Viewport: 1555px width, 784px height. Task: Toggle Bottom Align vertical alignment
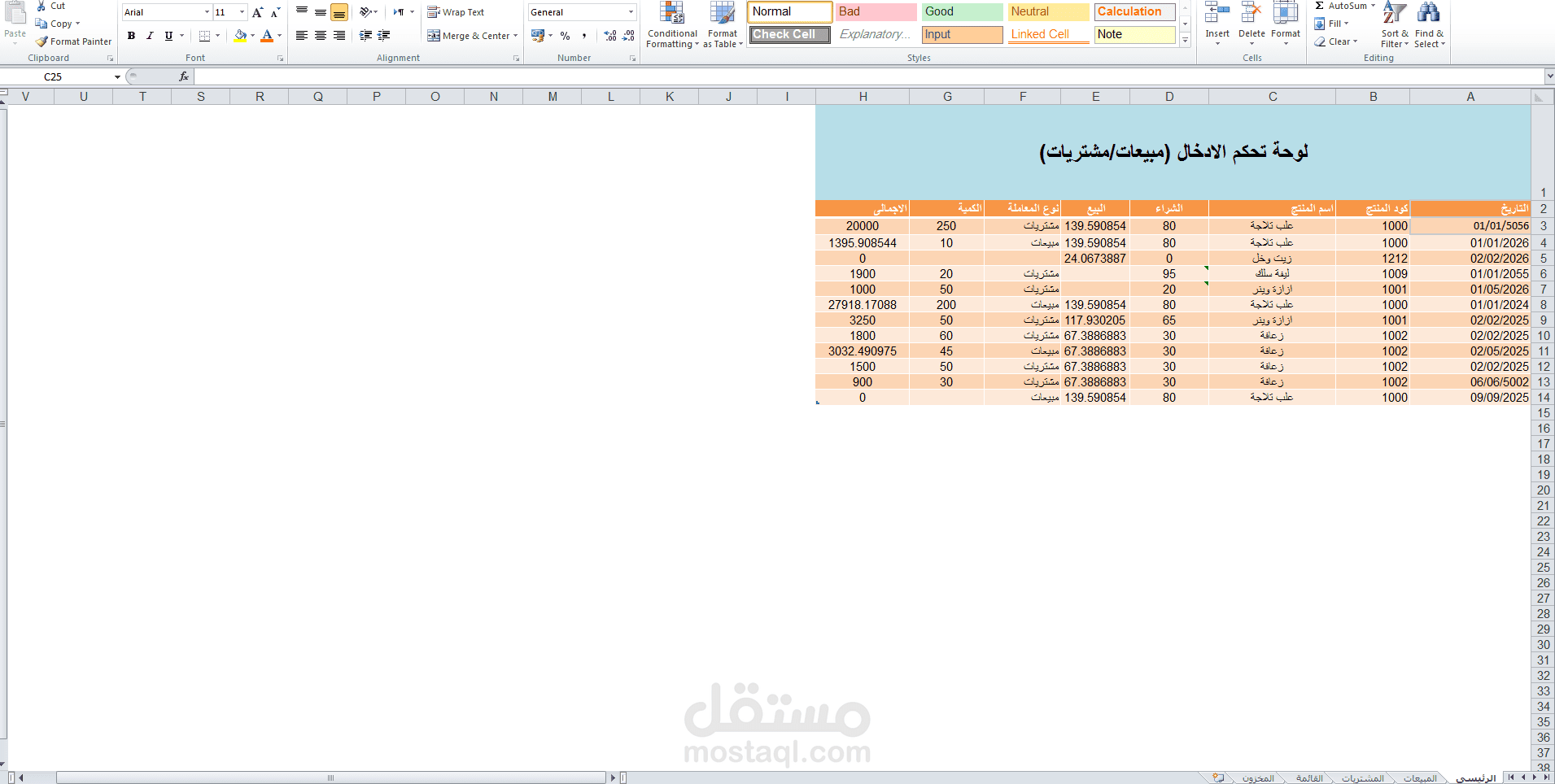(339, 12)
